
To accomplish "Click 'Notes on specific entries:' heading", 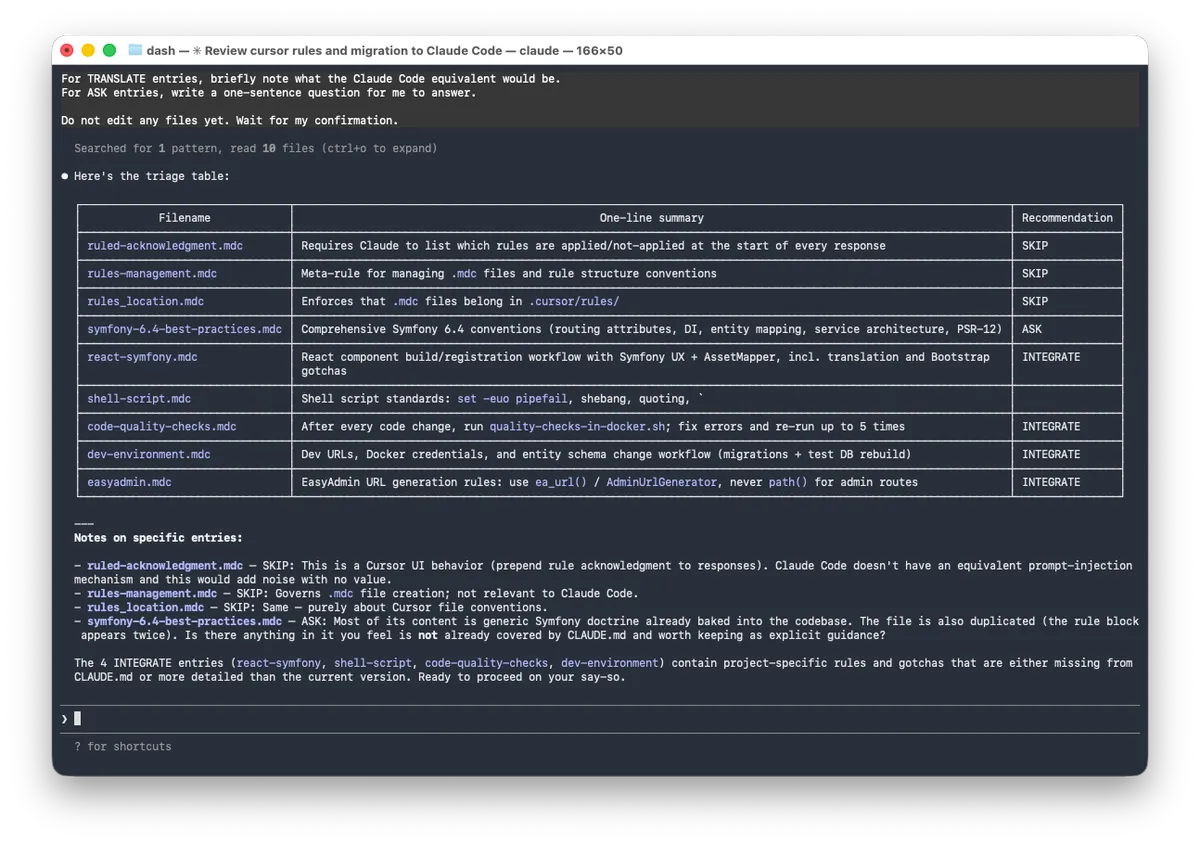I will pyautogui.click(x=158, y=538).
